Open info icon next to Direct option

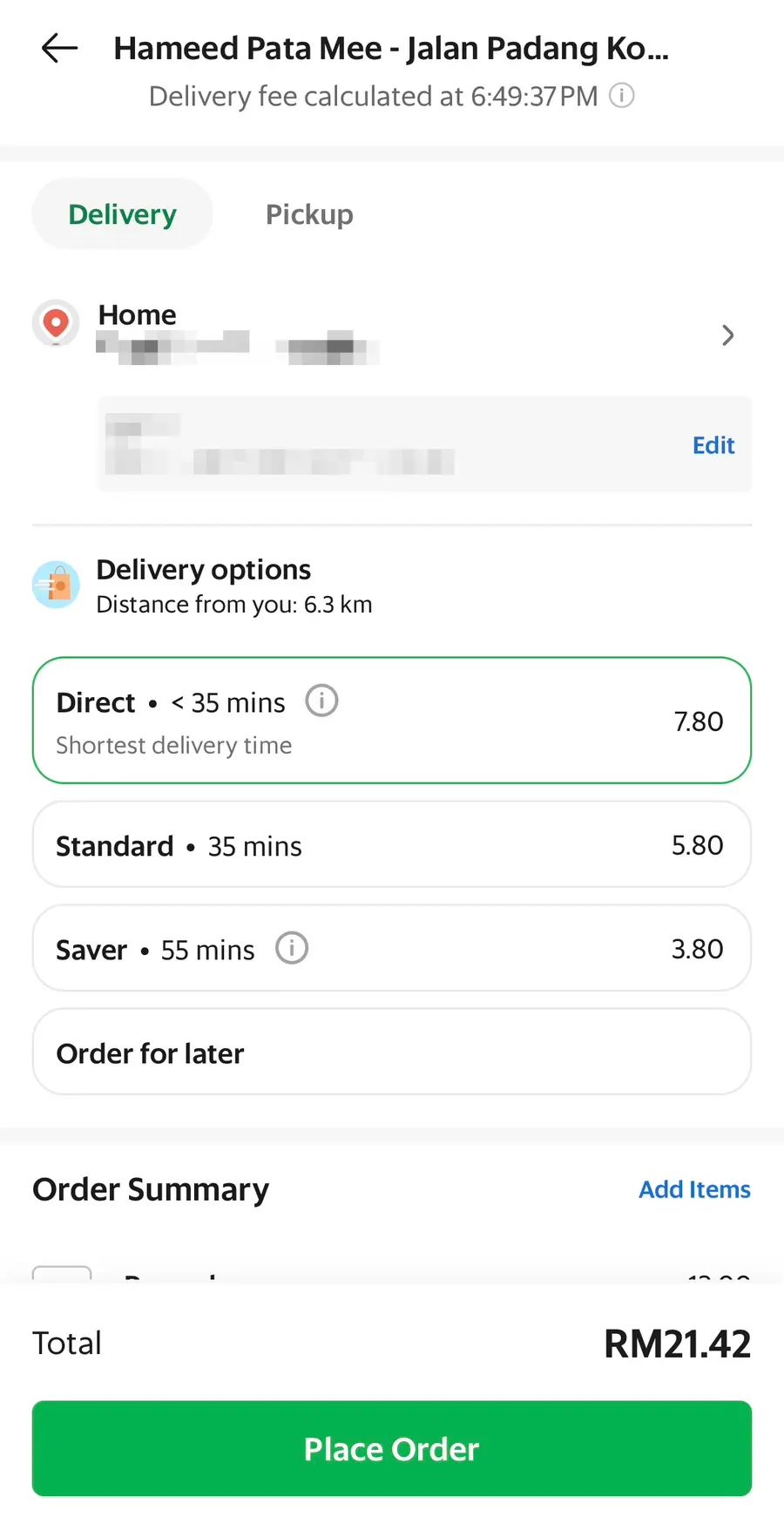(x=321, y=701)
